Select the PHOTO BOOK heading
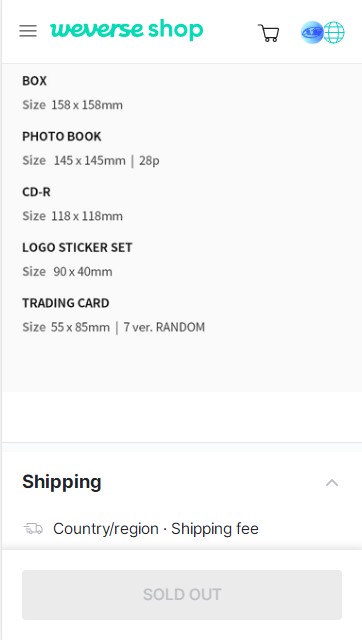The height and width of the screenshot is (640, 362). [x=62, y=136]
